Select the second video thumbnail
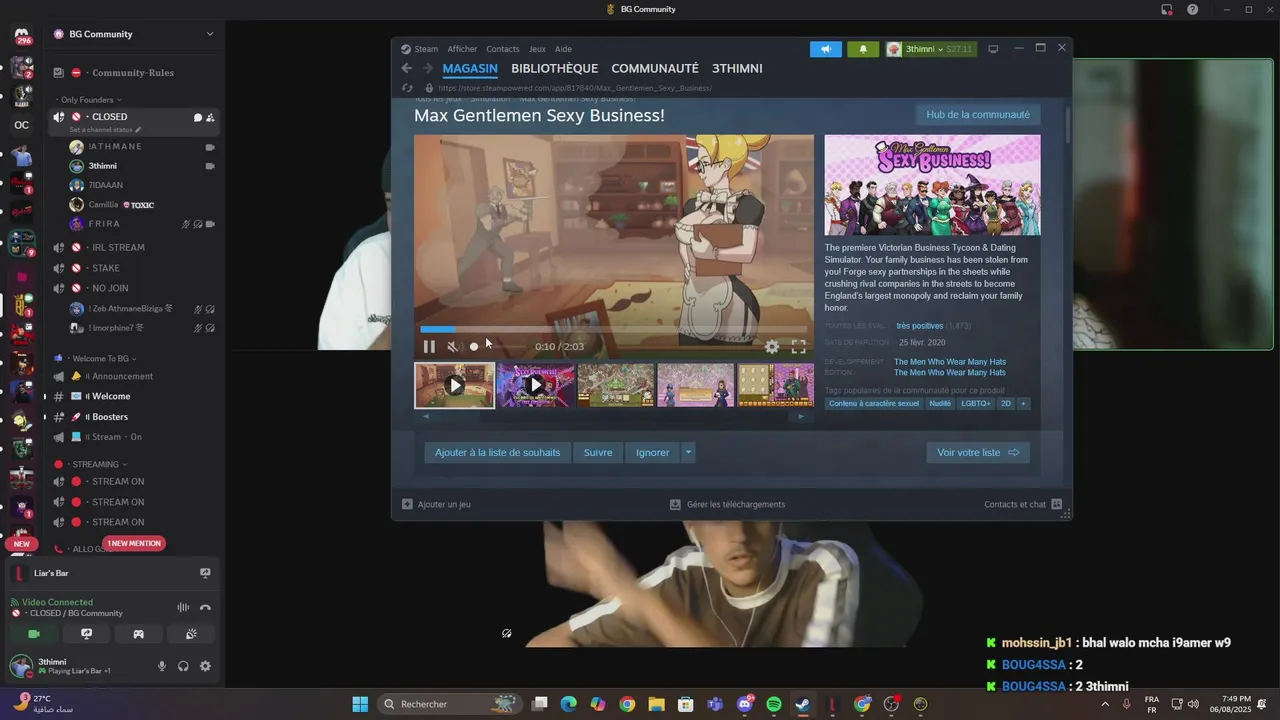The height and width of the screenshot is (720, 1280). tap(536, 385)
